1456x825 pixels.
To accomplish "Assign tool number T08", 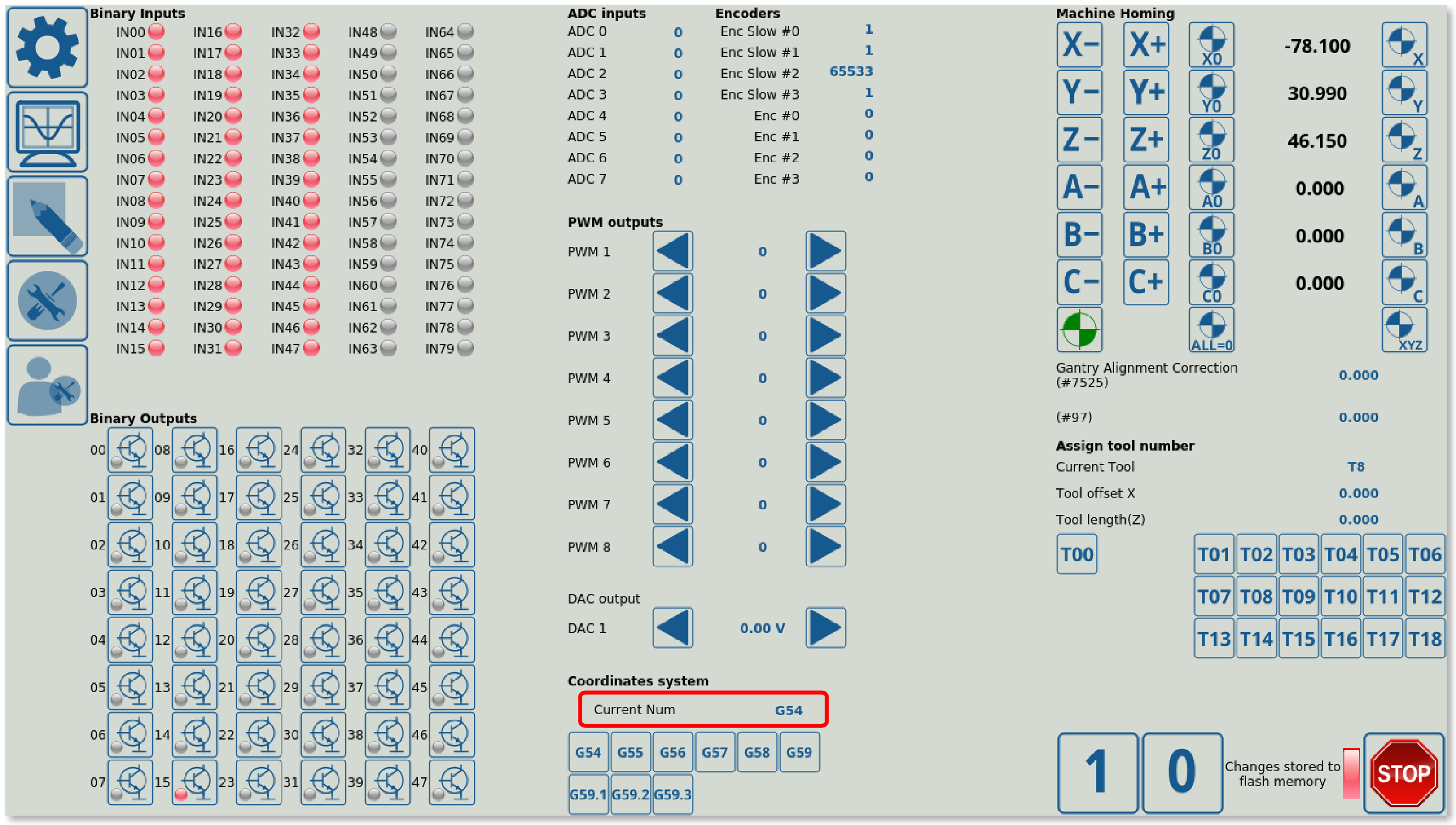I will pos(1256,597).
